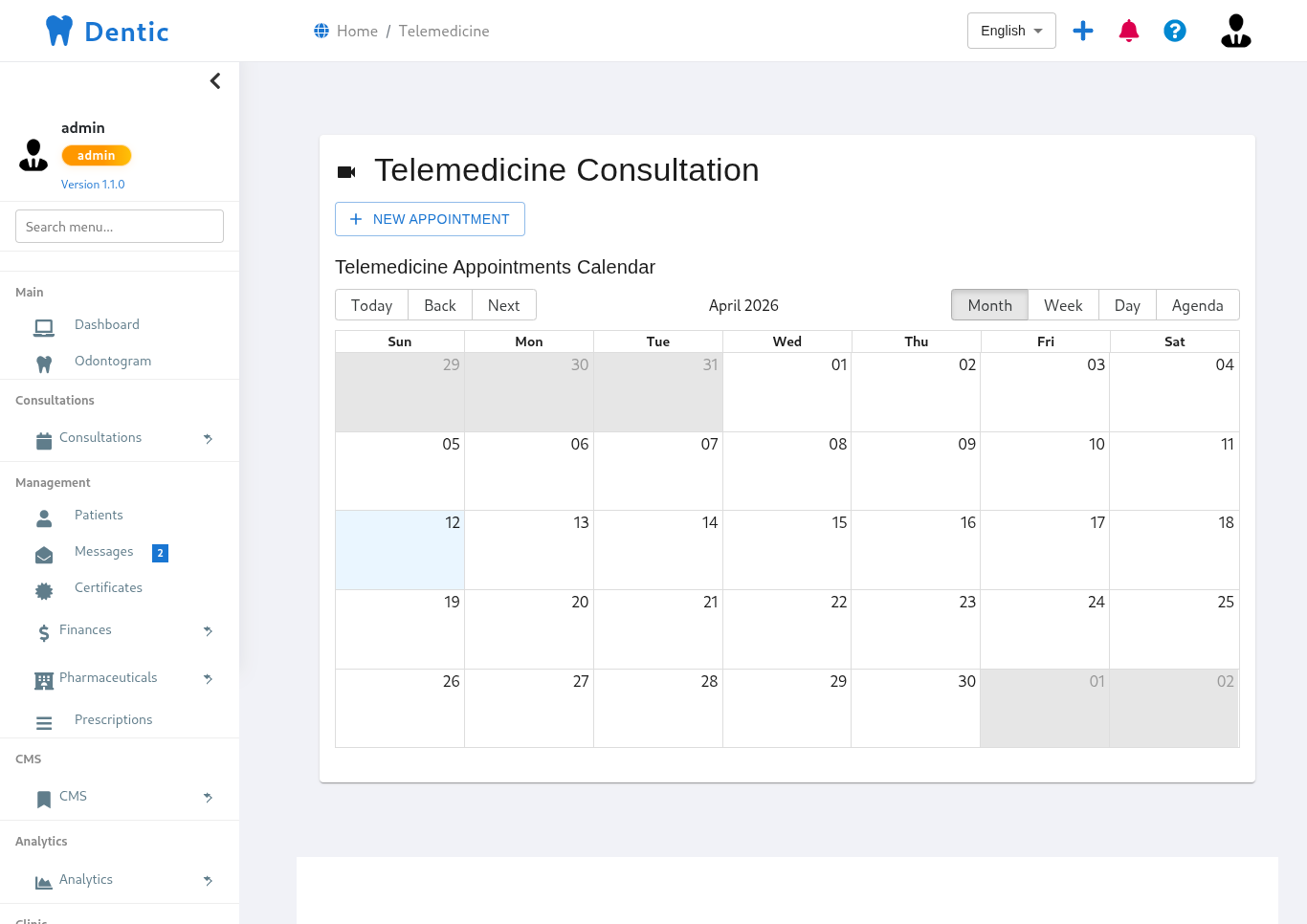The width and height of the screenshot is (1307, 924).
Task: Open the English language dropdown
Action: tap(1011, 31)
